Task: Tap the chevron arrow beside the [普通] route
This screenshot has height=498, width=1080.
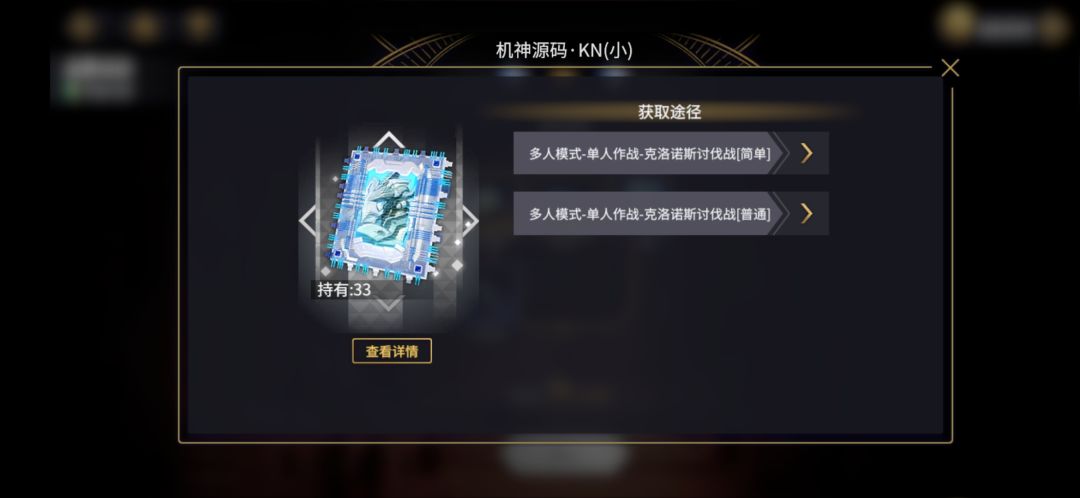Action: (x=807, y=214)
